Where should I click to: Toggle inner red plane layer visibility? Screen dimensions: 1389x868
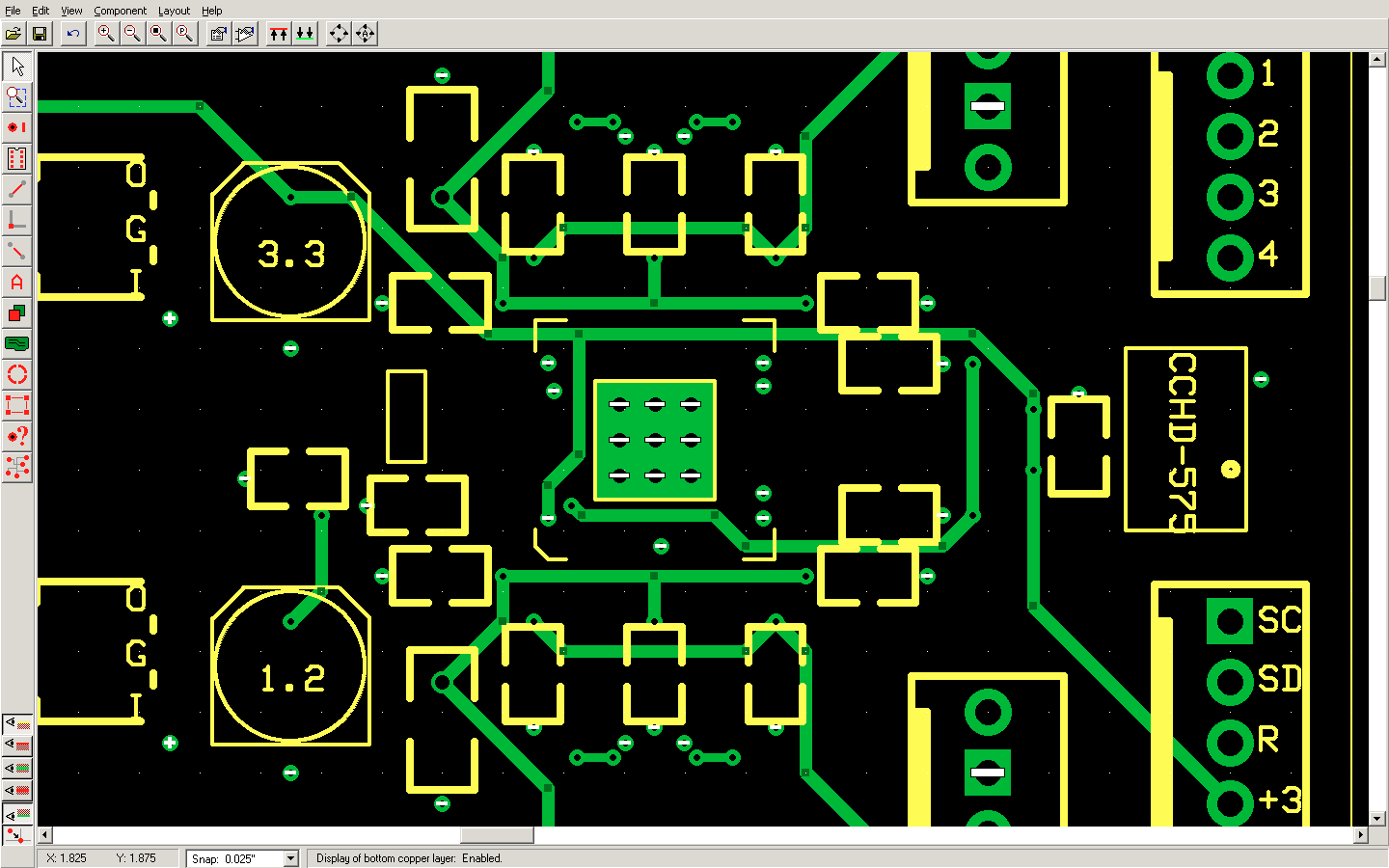tap(17, 791)
